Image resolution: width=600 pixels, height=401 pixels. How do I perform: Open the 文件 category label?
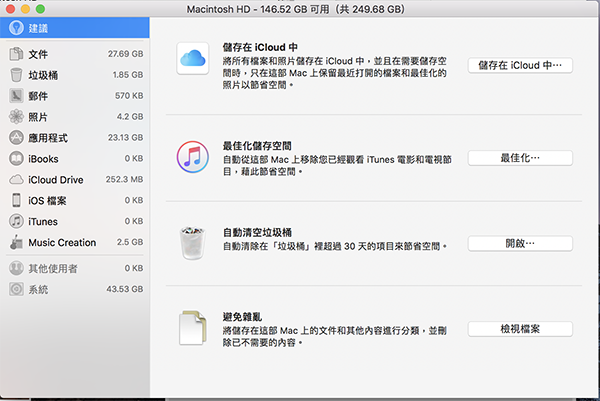38,54
